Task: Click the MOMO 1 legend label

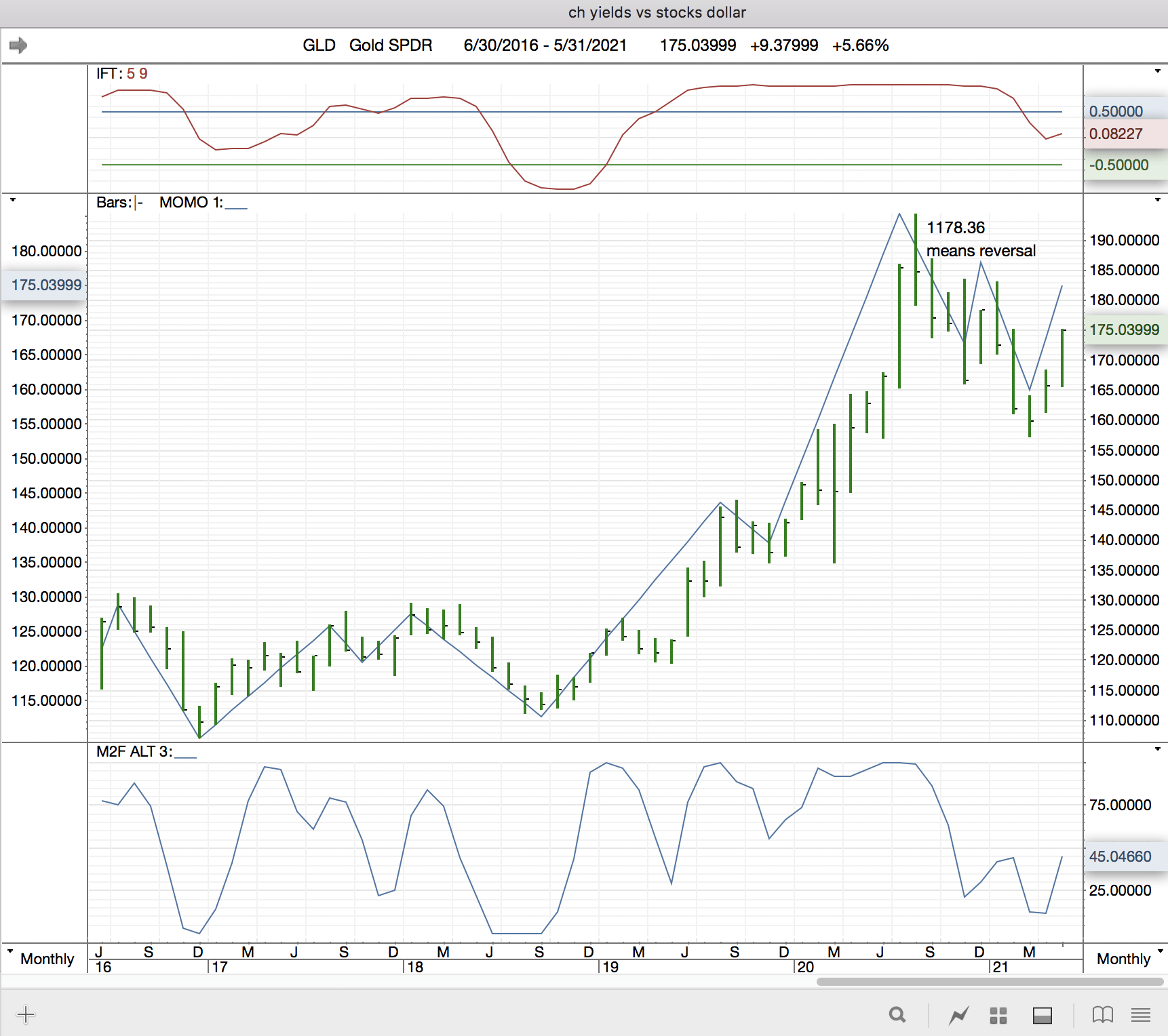Action: [203, 202]
